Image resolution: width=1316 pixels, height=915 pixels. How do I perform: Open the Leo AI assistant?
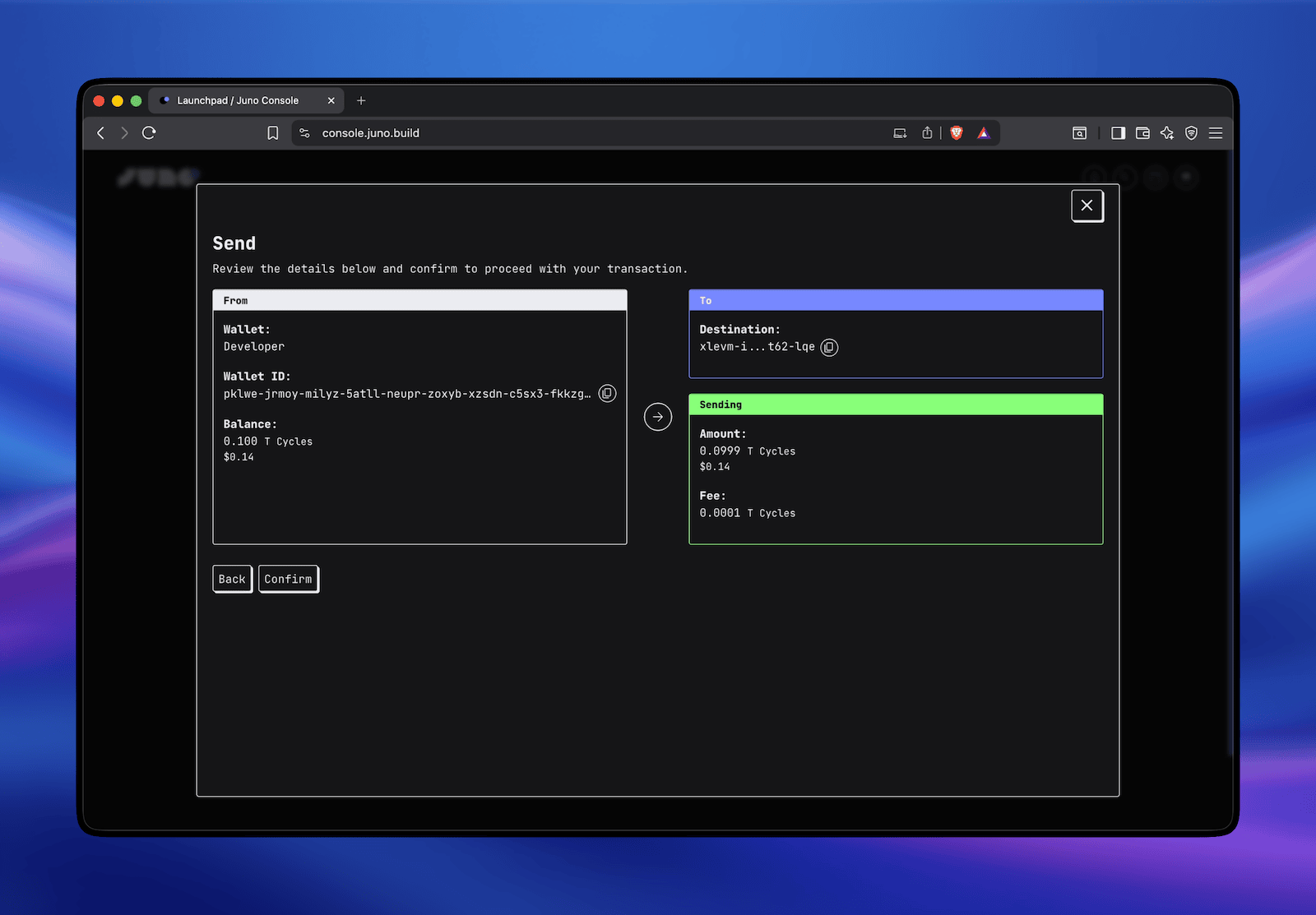pyautogui.click(x=1166, y=132)
